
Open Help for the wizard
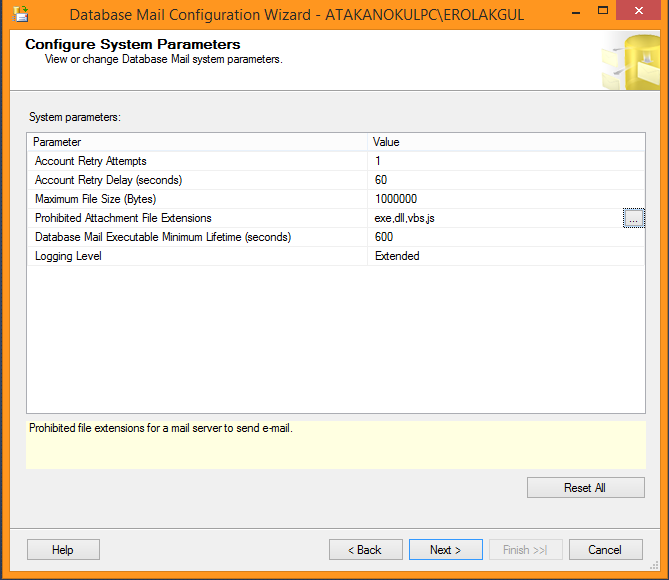tap(63, 549)
